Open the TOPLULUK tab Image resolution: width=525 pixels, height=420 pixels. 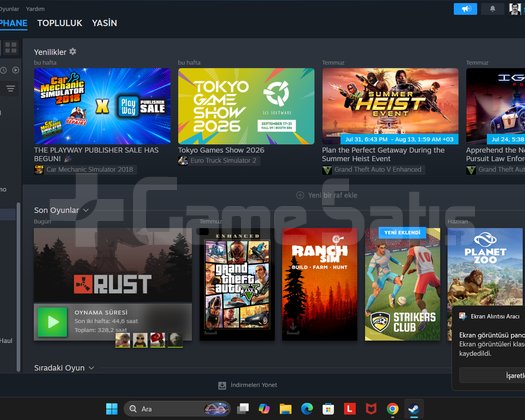[x=60, y=23]
